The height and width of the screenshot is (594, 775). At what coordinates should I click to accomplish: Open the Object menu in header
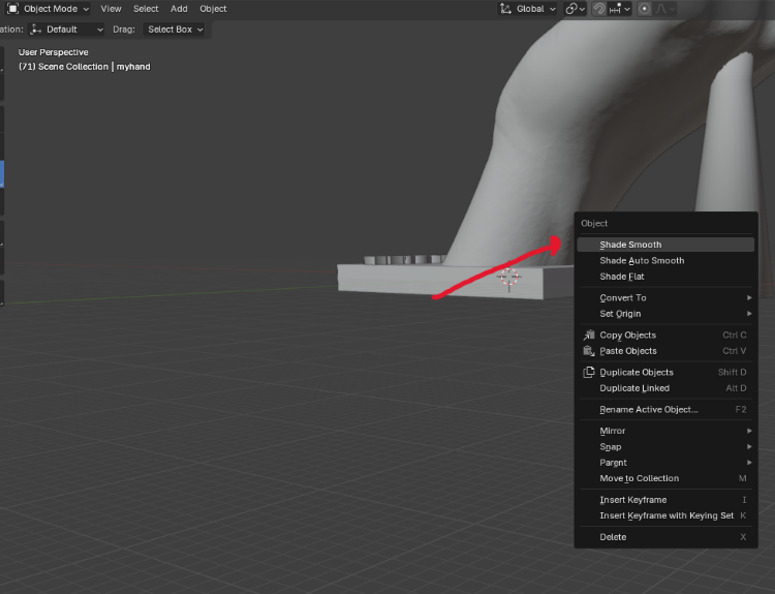pyautogui.click(x=213, y=9)
